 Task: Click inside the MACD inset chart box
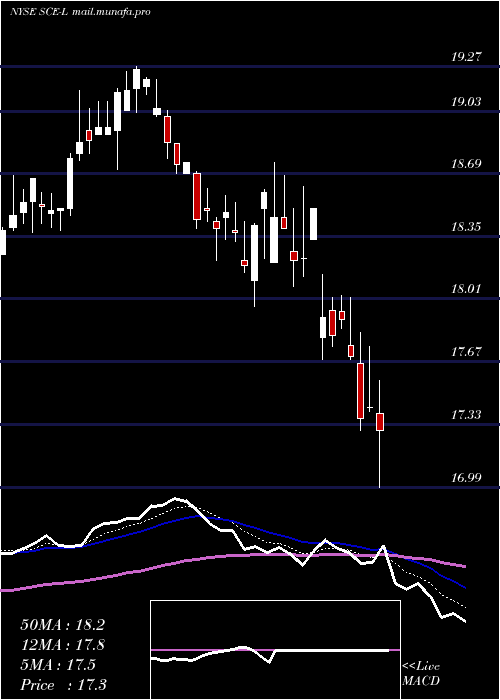pos(275,650)
